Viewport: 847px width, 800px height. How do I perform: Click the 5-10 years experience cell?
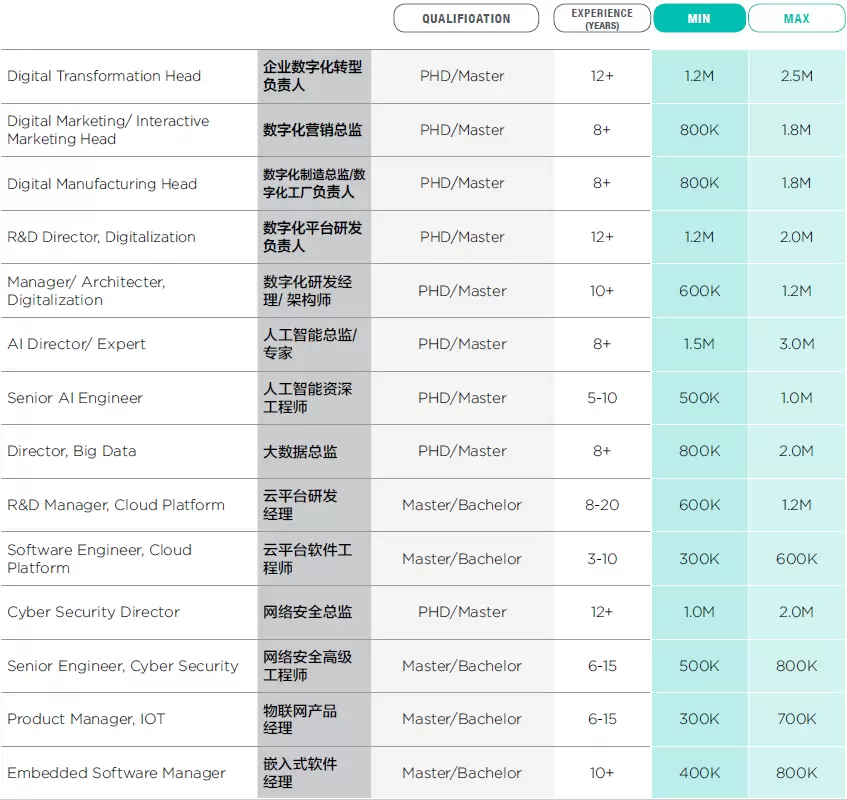pos(602,398)
